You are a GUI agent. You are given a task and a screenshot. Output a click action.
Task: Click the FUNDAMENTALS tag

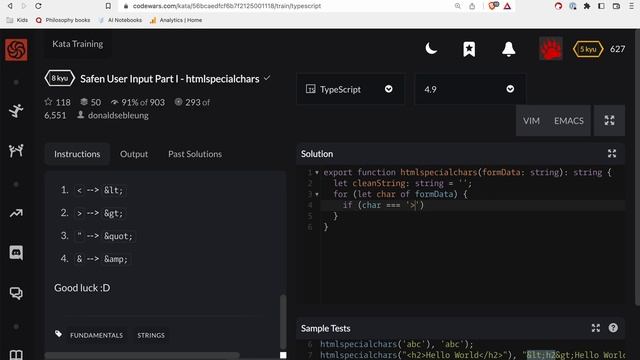(x=96, y=335)
